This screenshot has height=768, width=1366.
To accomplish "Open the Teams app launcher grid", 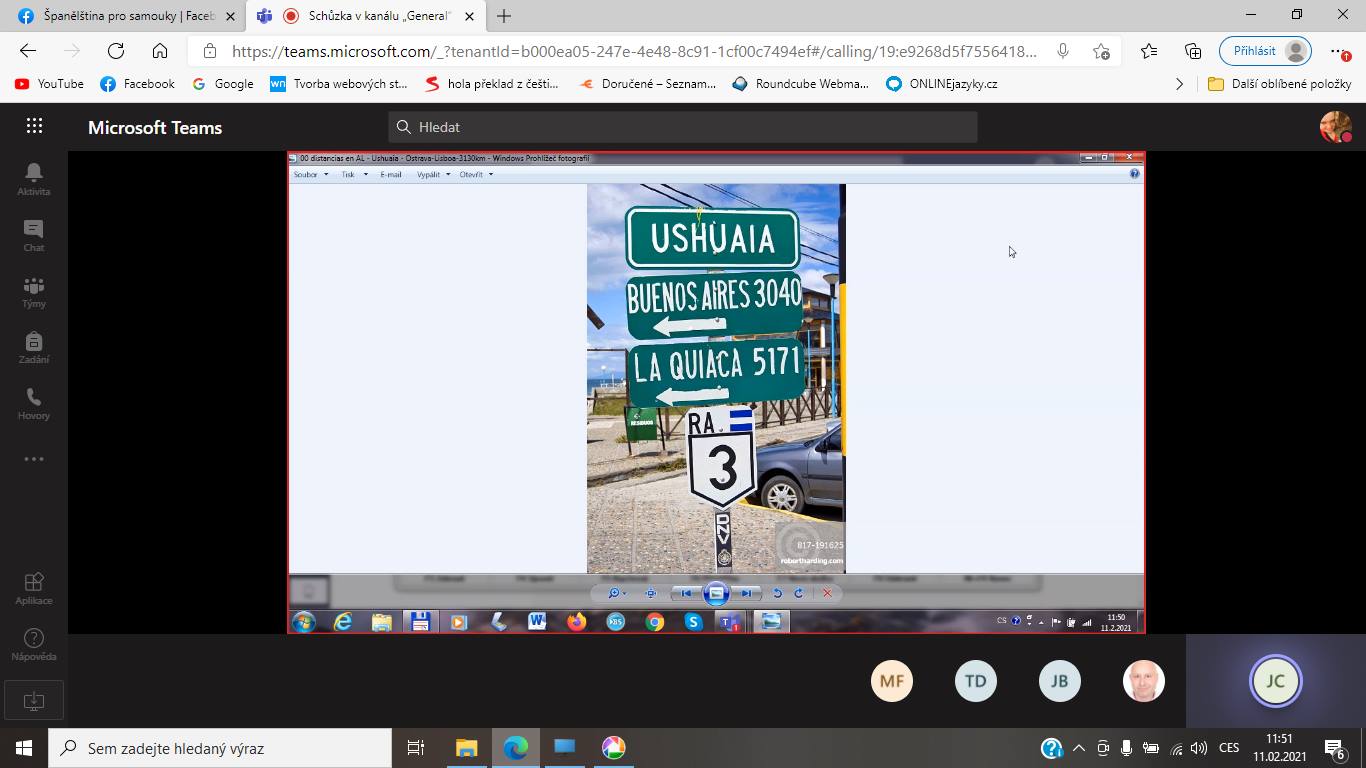I will click(x=34, y=126).
